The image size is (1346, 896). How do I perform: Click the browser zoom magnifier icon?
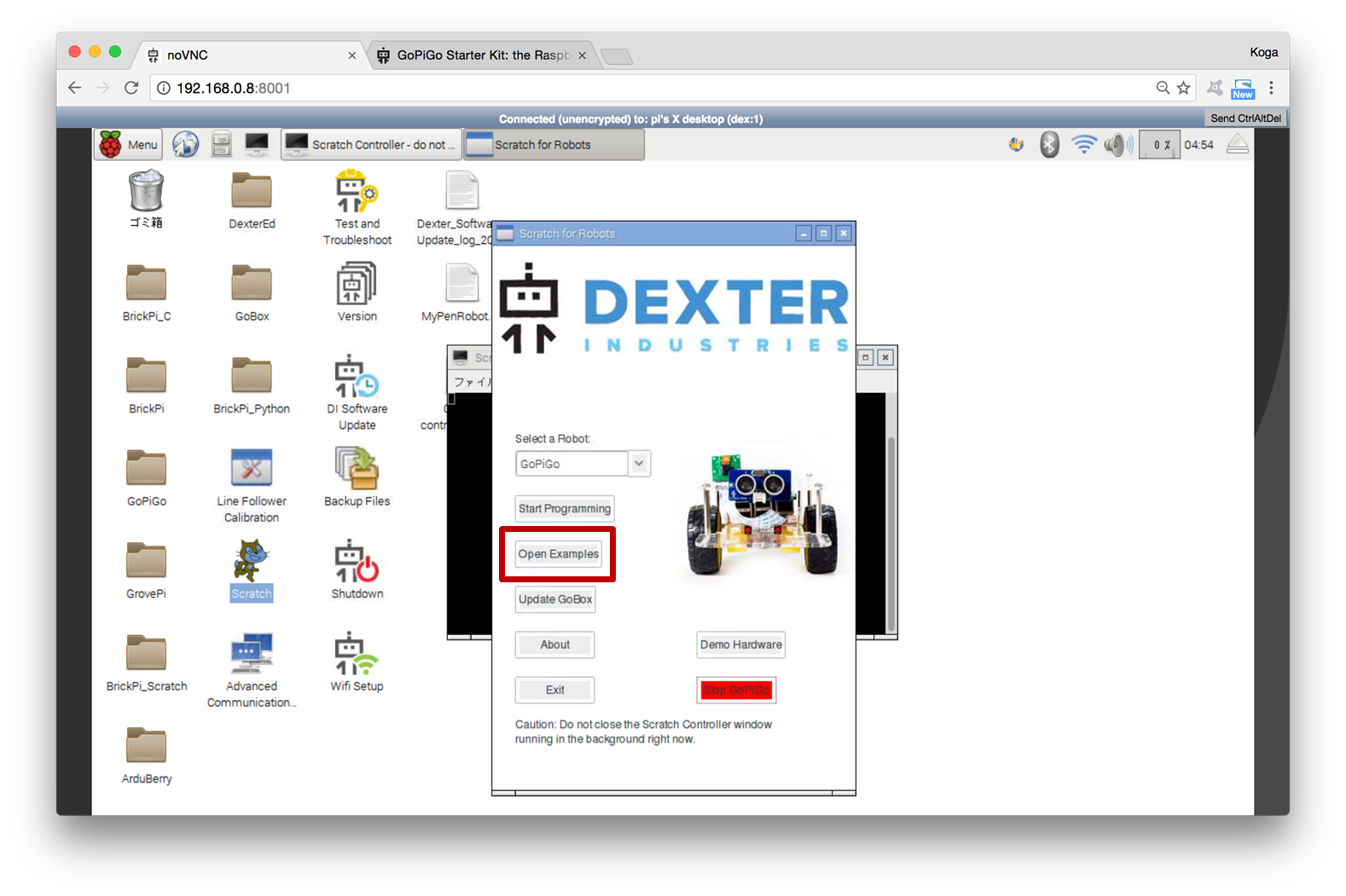1163,88
